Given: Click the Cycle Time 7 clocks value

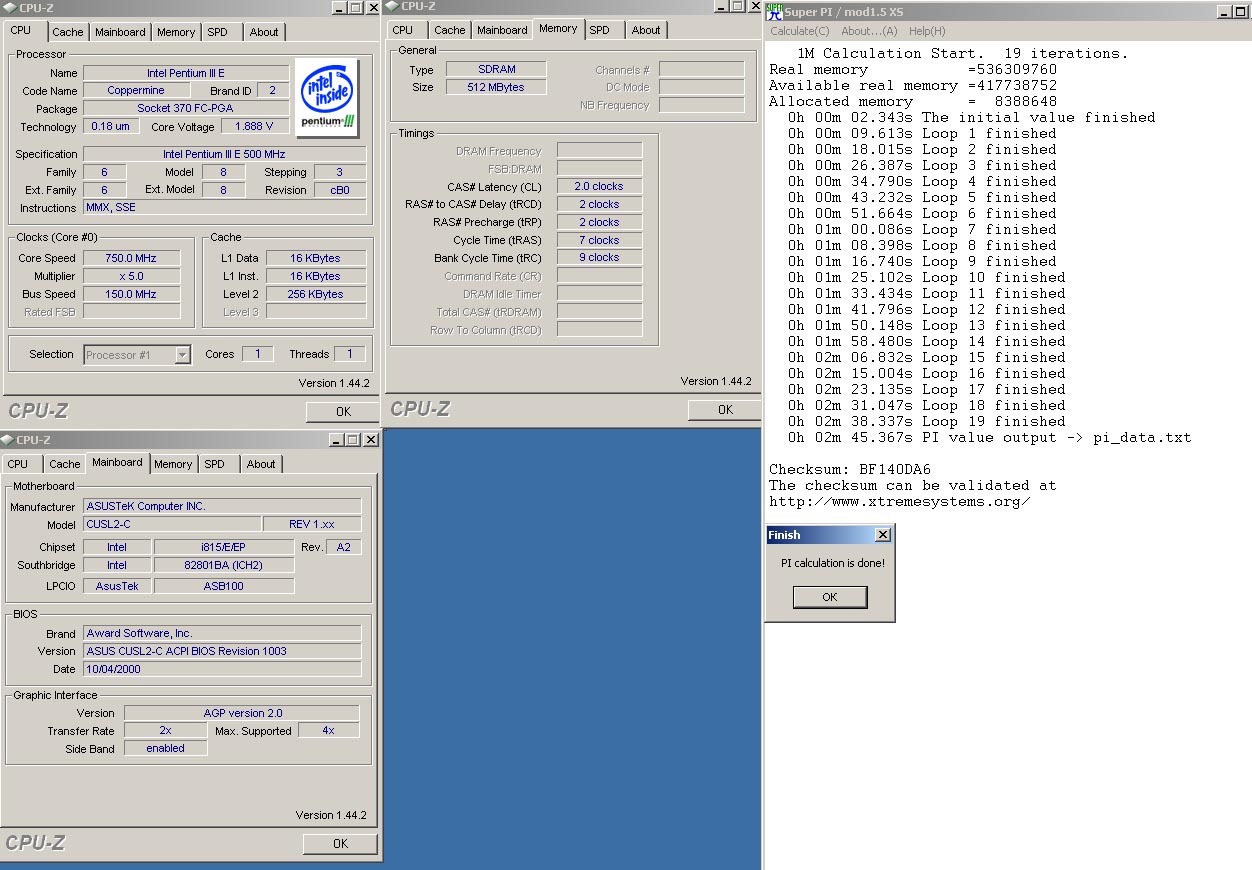Looking at the screenshot, I should 599,240.
